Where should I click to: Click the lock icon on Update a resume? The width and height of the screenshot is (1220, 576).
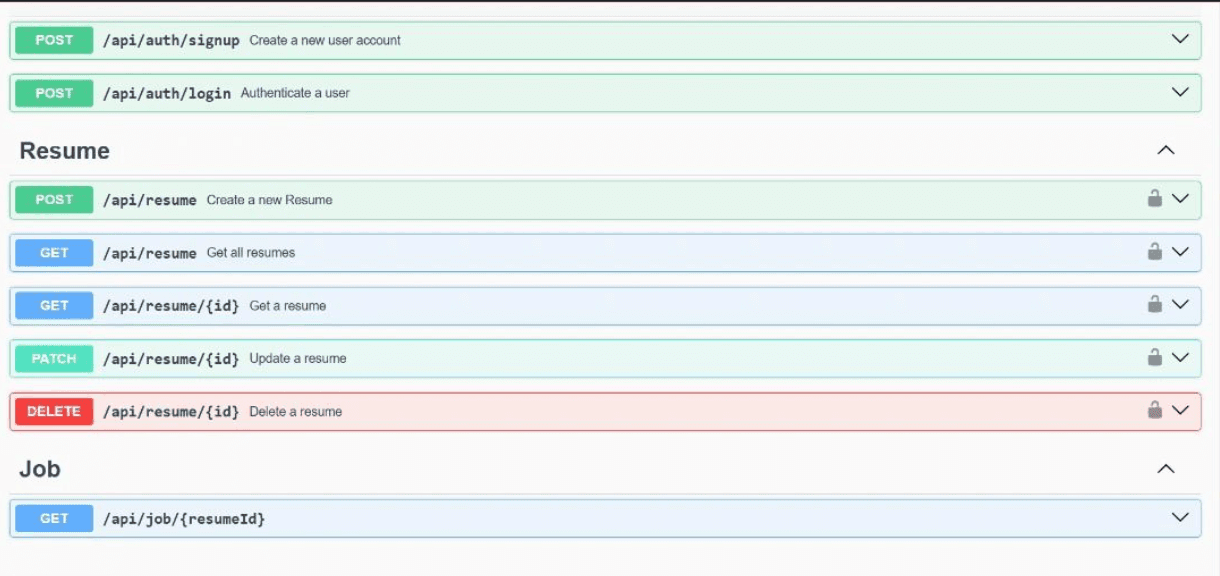[1154, 357]
